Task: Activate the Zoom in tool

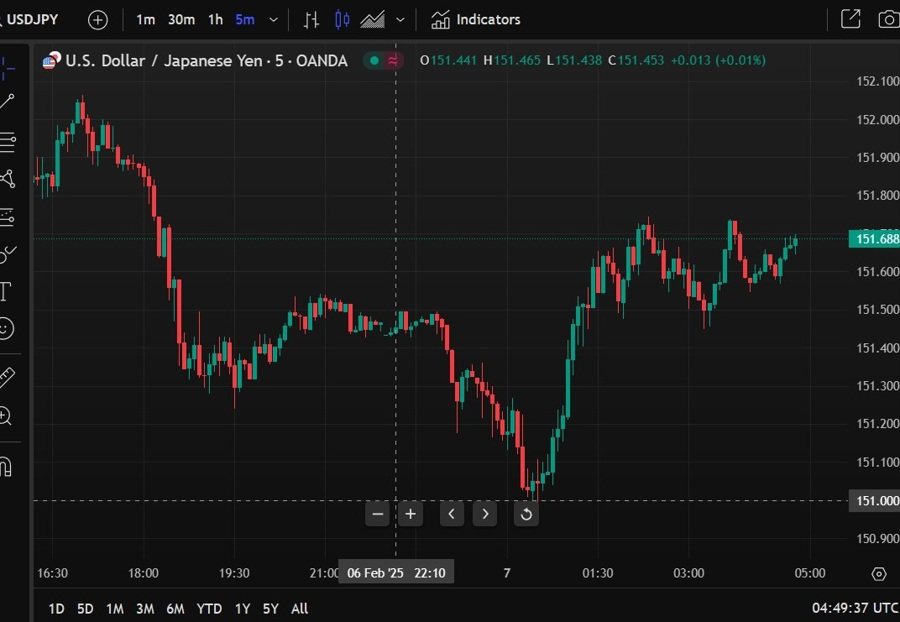Action: [6, 415]
